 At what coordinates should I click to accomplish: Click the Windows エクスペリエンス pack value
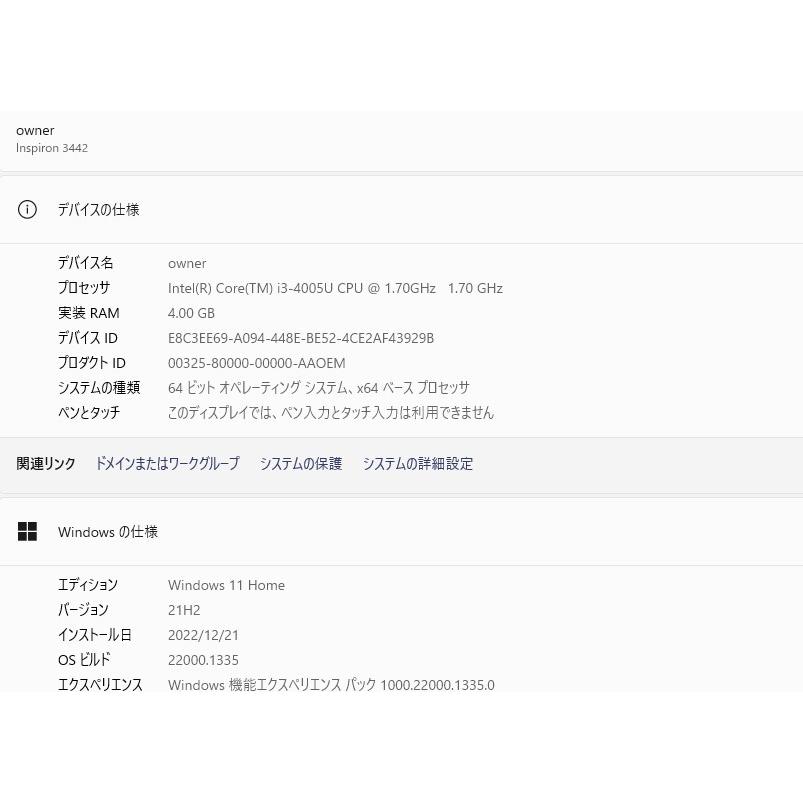pos(331,685)
